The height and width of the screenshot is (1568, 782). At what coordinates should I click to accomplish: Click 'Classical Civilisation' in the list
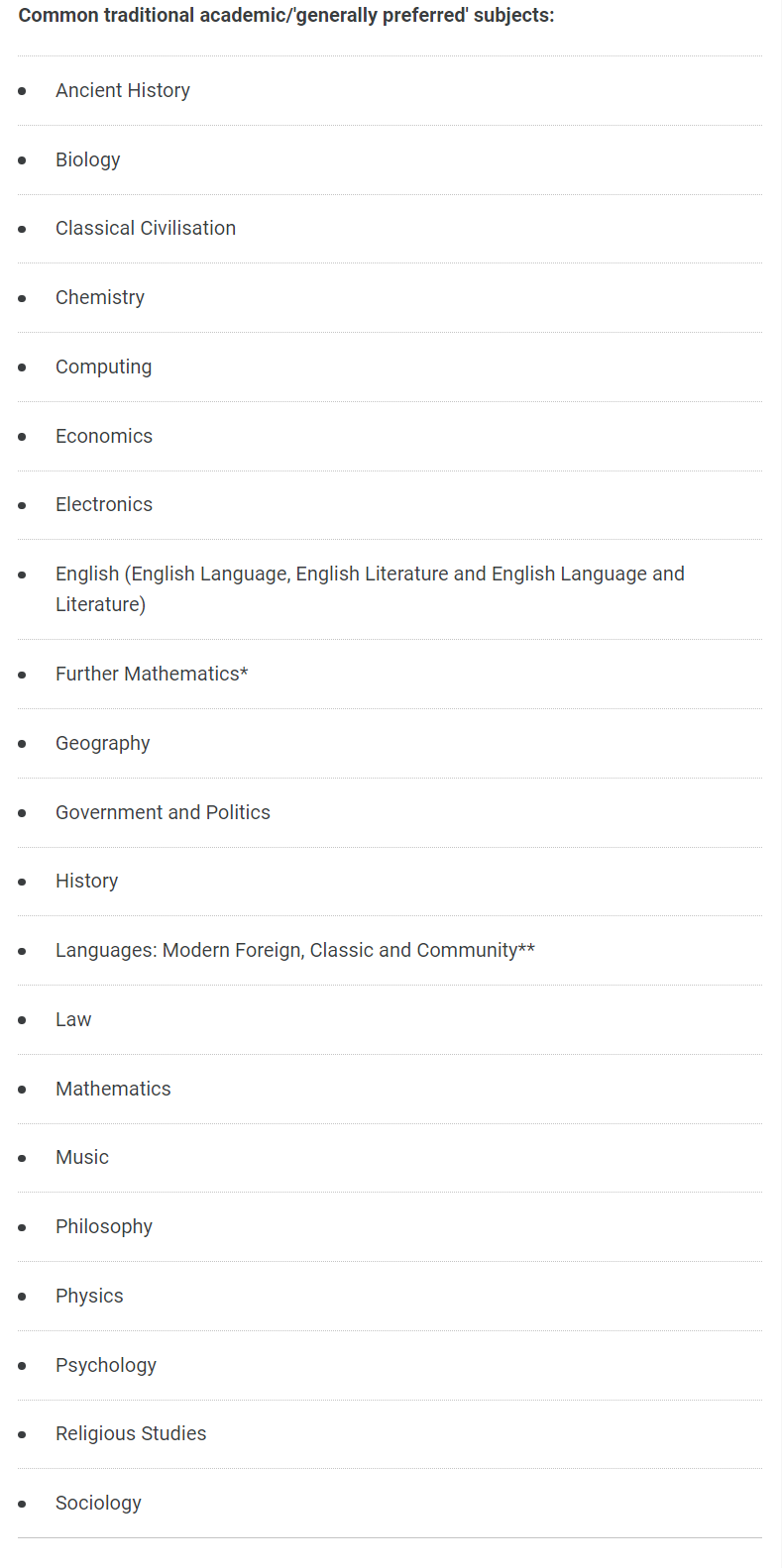146,228
